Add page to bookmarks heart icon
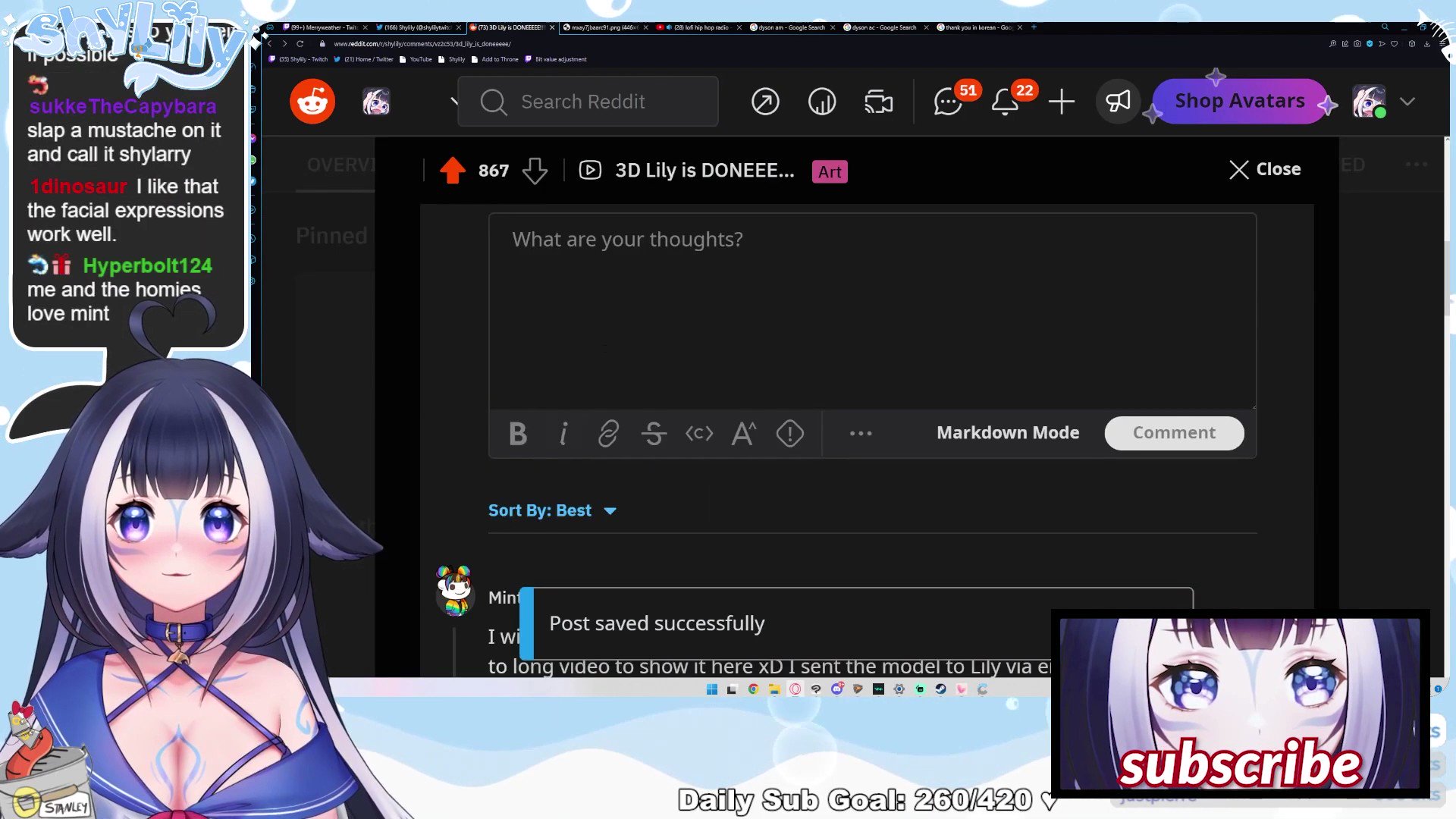Screen dimensions: 1456x819 [x=1394, y=44]
